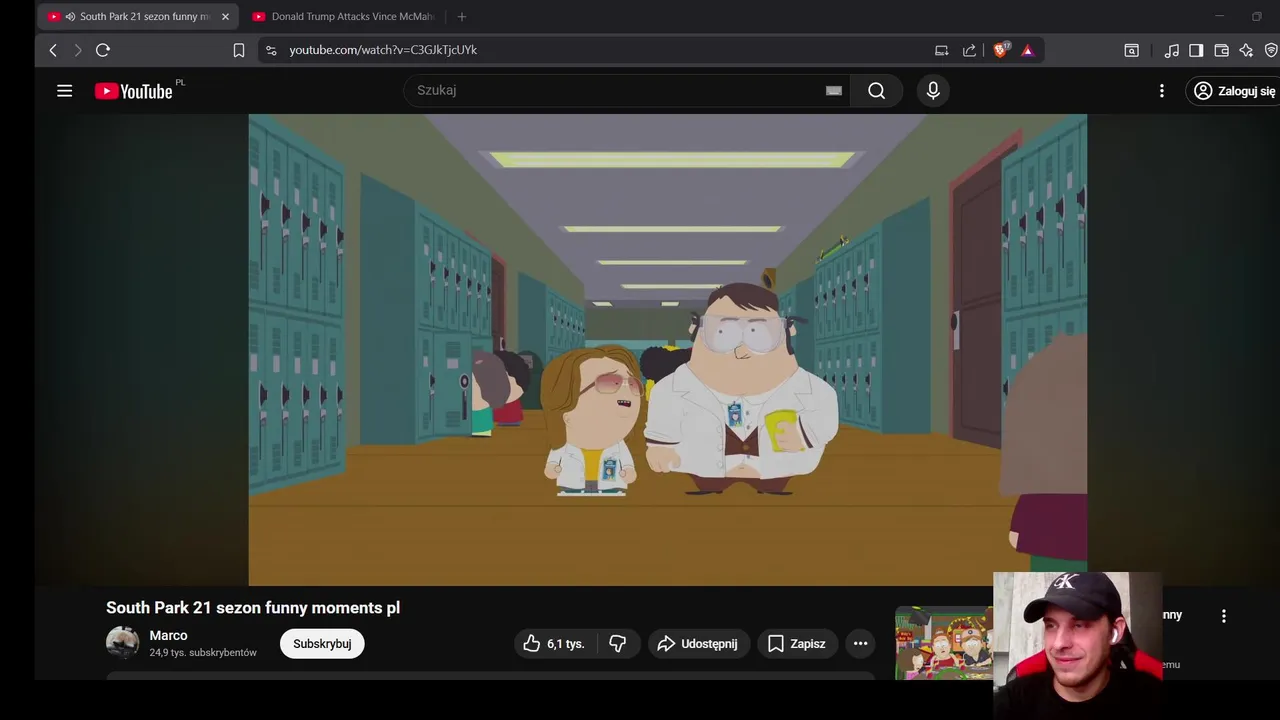Go forward with browser forward arrow
Viewport: 1280px width, 720px height.
pos(78,50)
